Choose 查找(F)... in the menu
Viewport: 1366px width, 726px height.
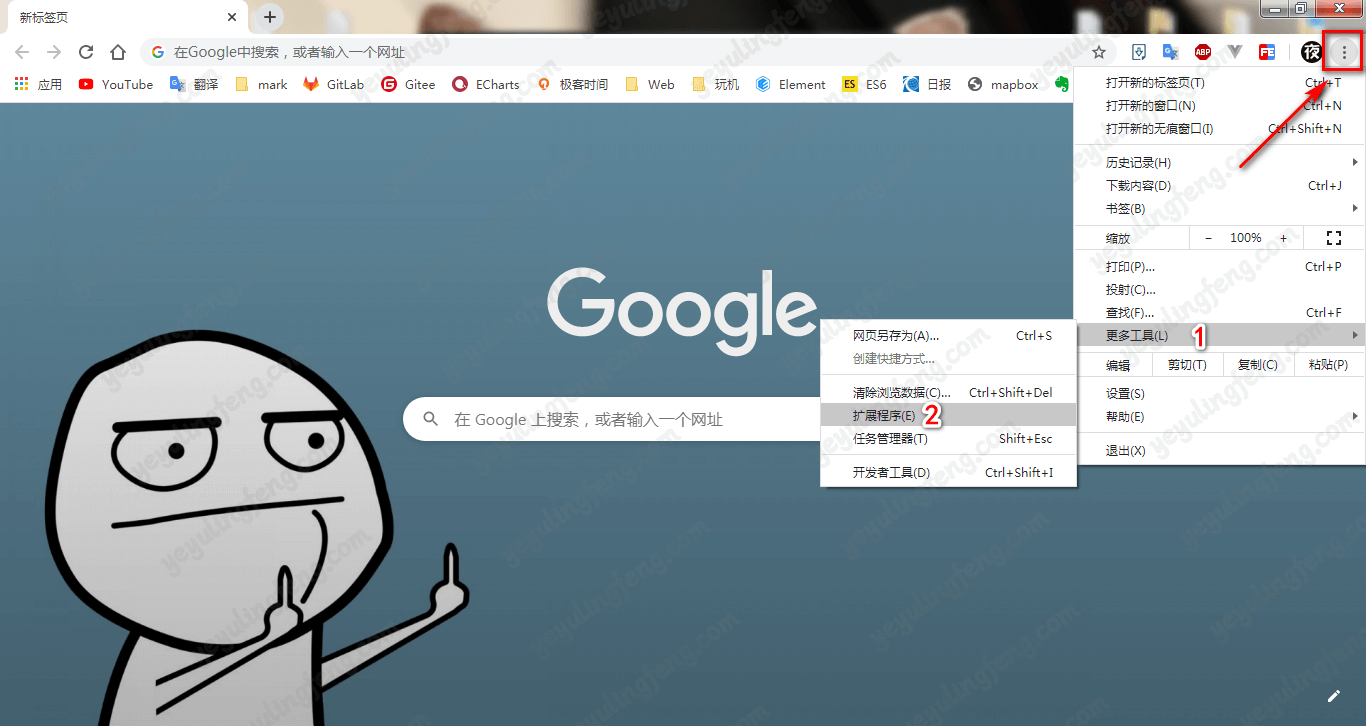(1219, 312)
